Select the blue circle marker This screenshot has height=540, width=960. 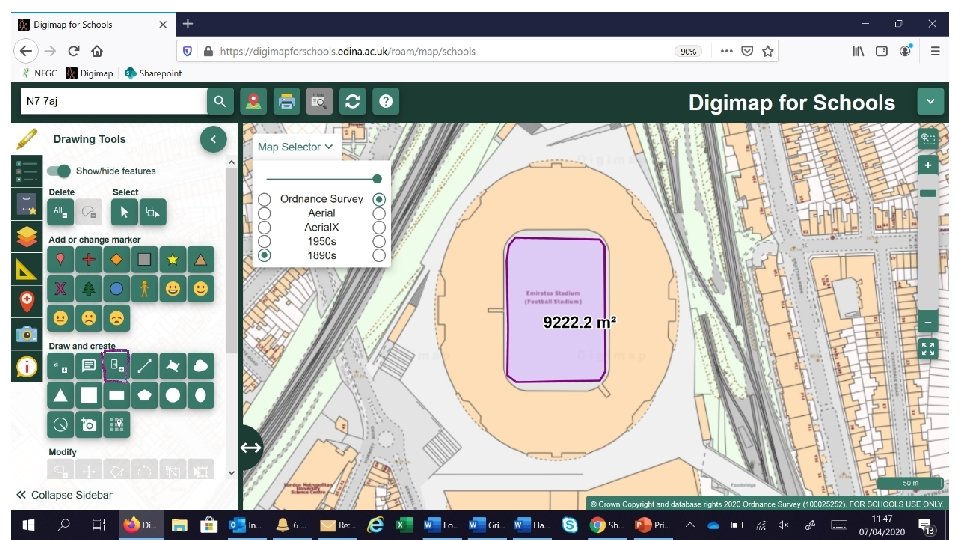(x=116, y=288)
